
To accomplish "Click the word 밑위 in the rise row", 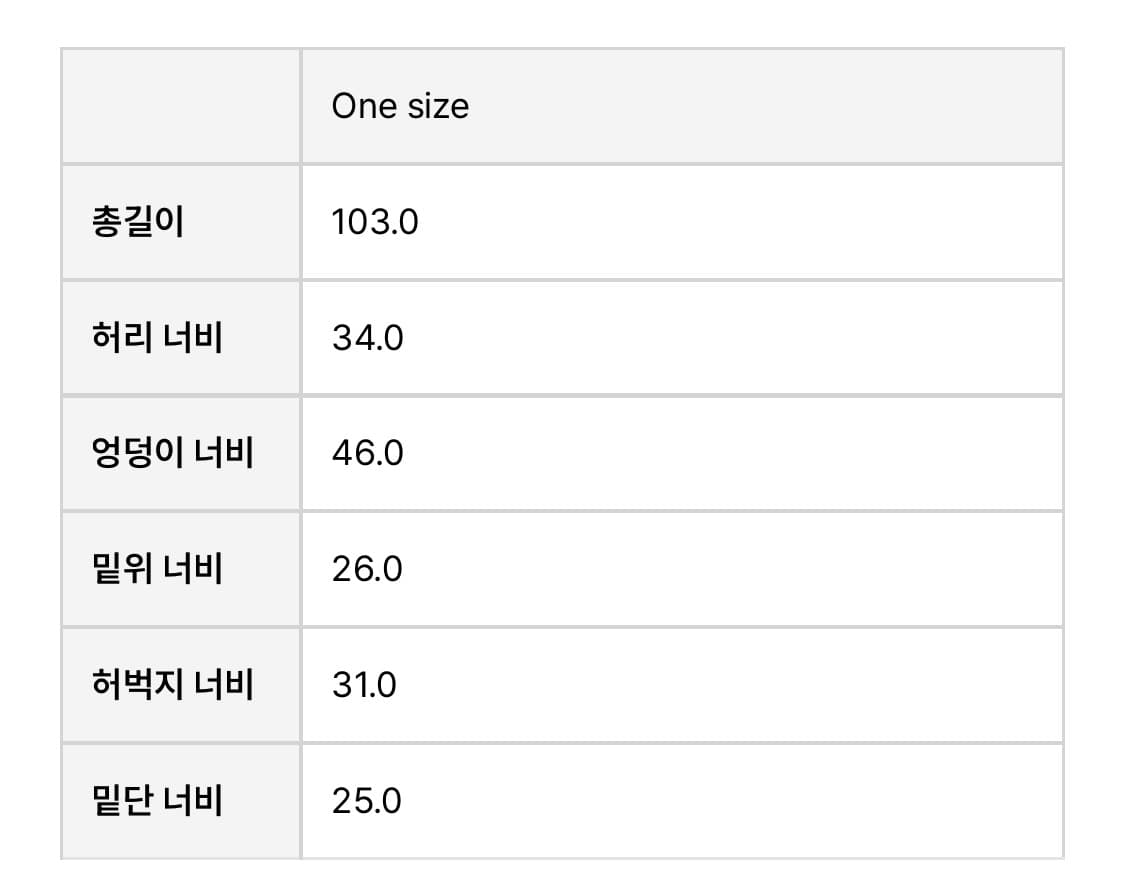I will [x=121, y=569].
